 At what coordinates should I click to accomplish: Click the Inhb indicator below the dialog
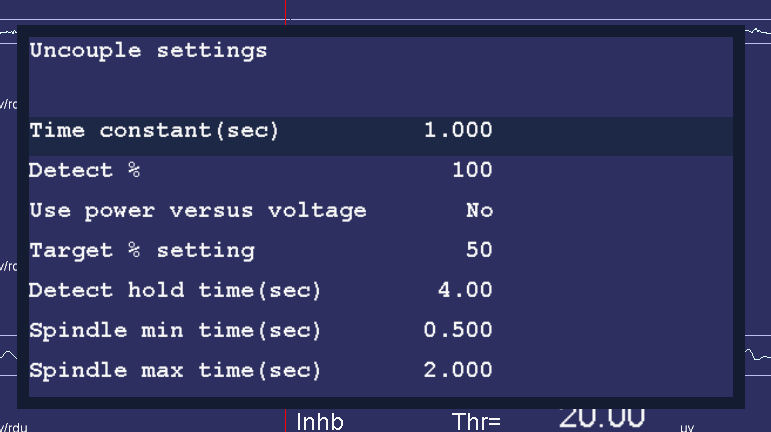click(320, 422)
